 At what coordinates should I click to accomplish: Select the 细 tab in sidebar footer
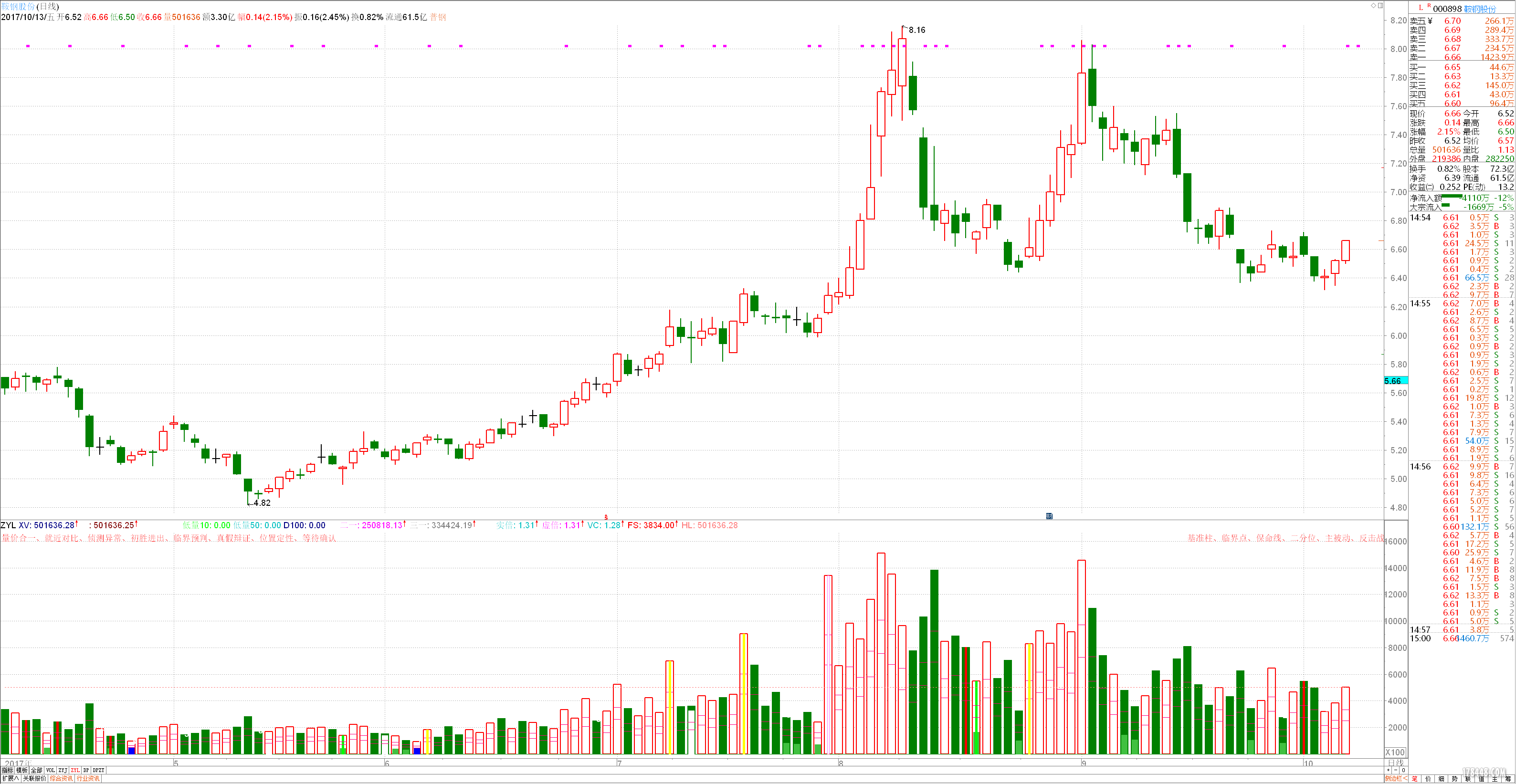1441,778
